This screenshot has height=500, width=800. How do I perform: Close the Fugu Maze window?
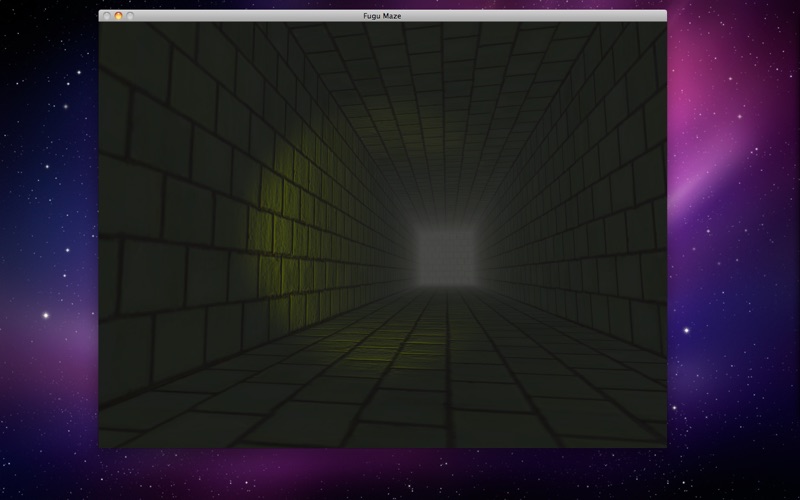(107, 16)
